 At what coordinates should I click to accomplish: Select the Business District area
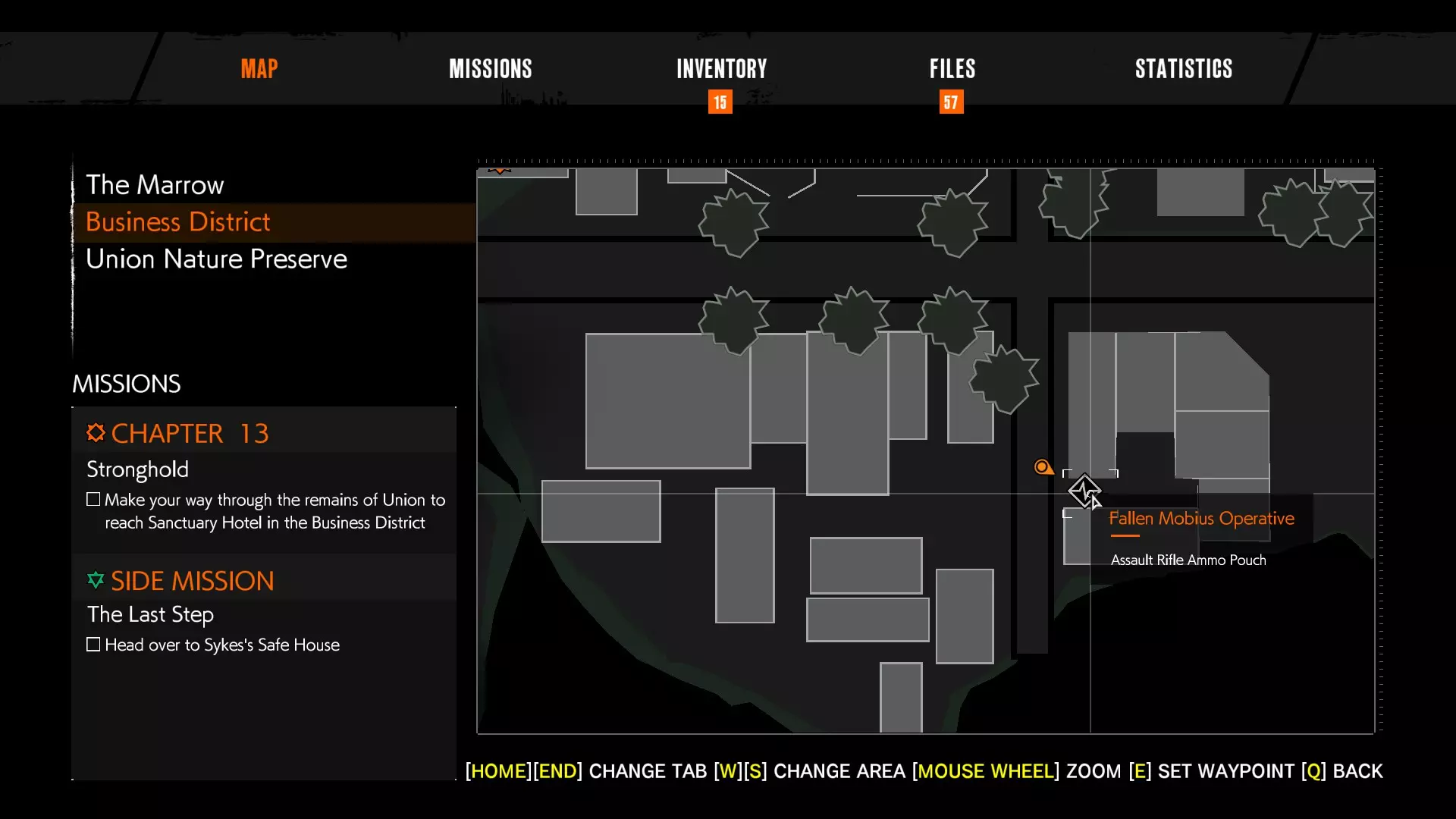(177, 221)
